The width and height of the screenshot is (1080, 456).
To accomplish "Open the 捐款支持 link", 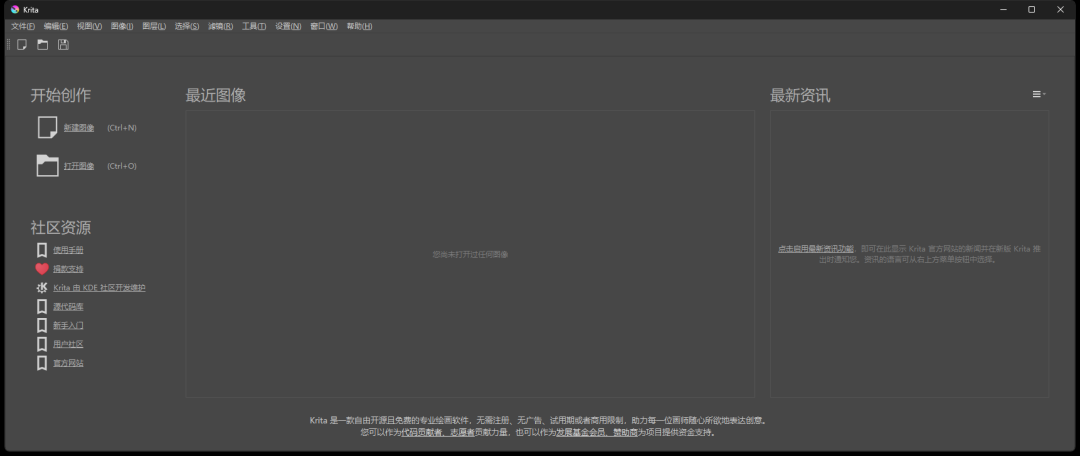I will point(68,269).
